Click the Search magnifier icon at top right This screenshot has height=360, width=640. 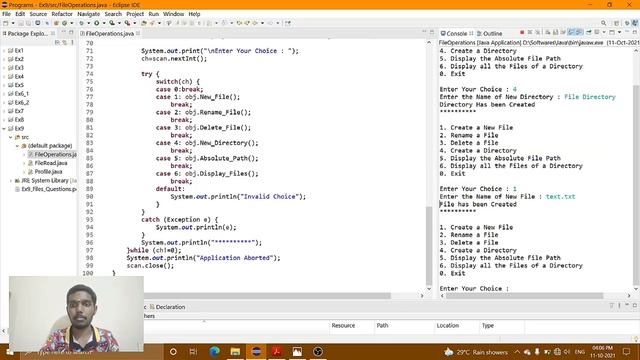click(x=603, y=23)
